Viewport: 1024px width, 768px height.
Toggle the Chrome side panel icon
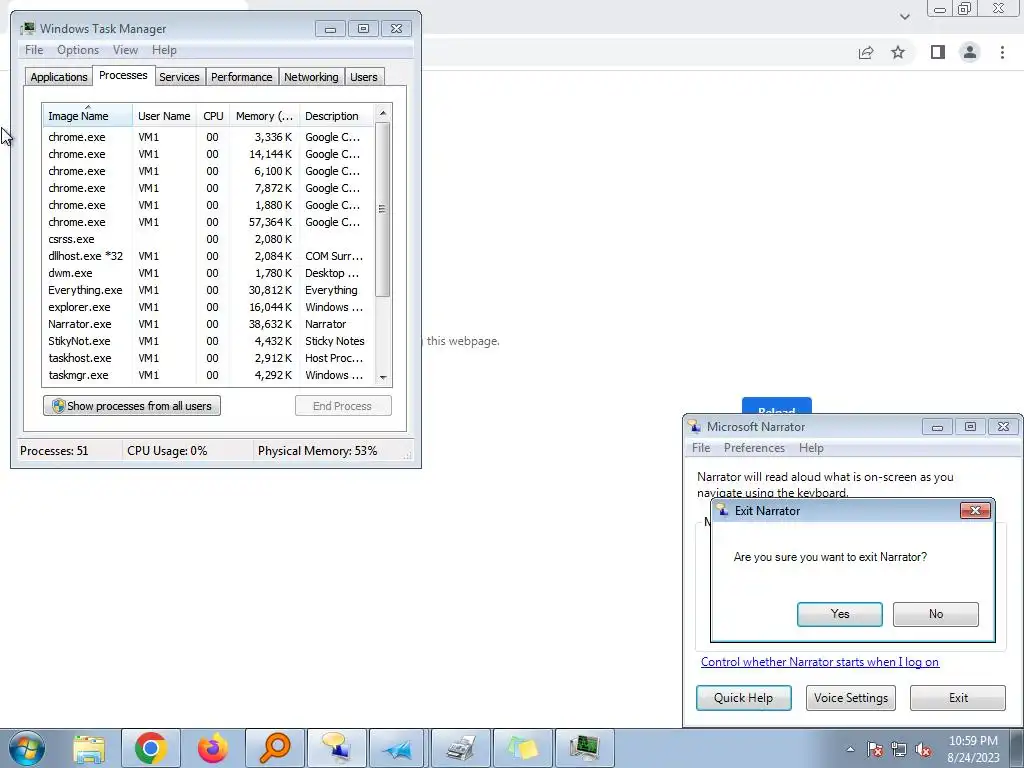coord(938,52)
